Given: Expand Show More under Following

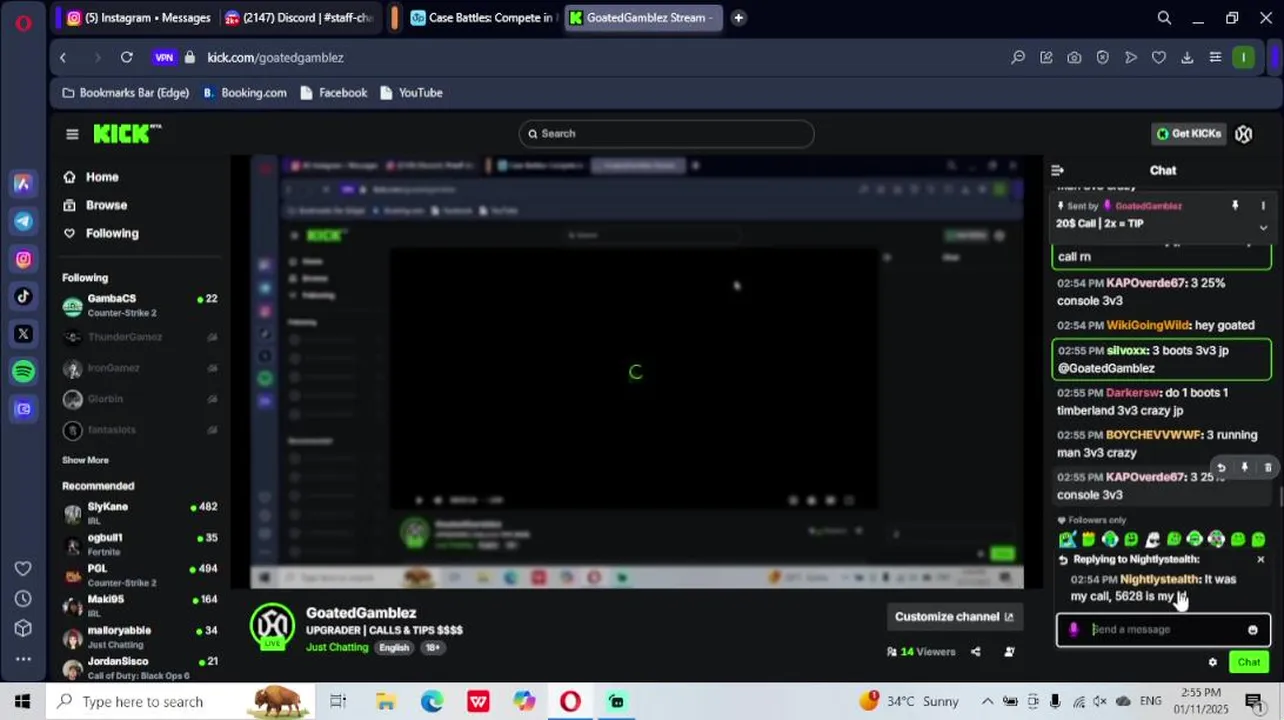Looking at the screenshot, I should click(85, 460).
